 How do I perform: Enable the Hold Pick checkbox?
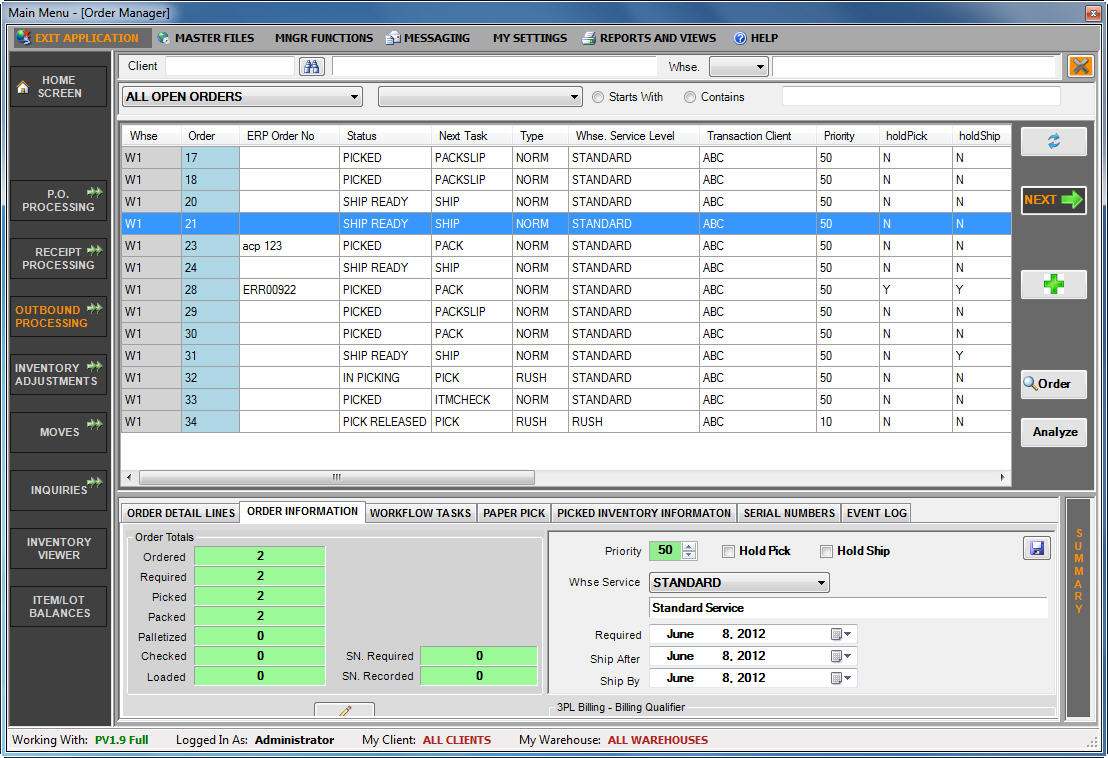point(727,551)
